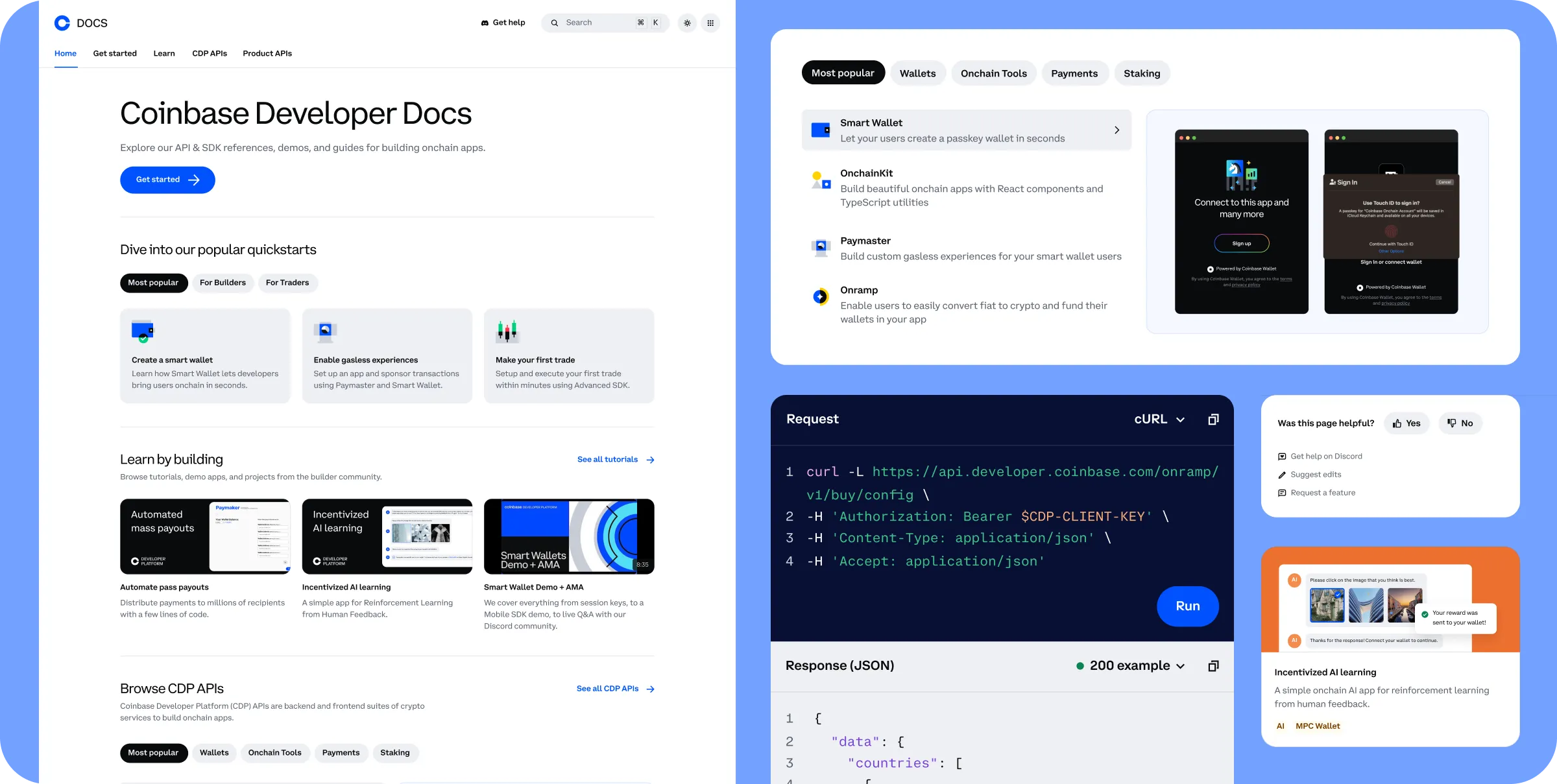Open the apps grid menu icon
Viewport: 1557px width, 784px height.
click(x=710, y=23)
